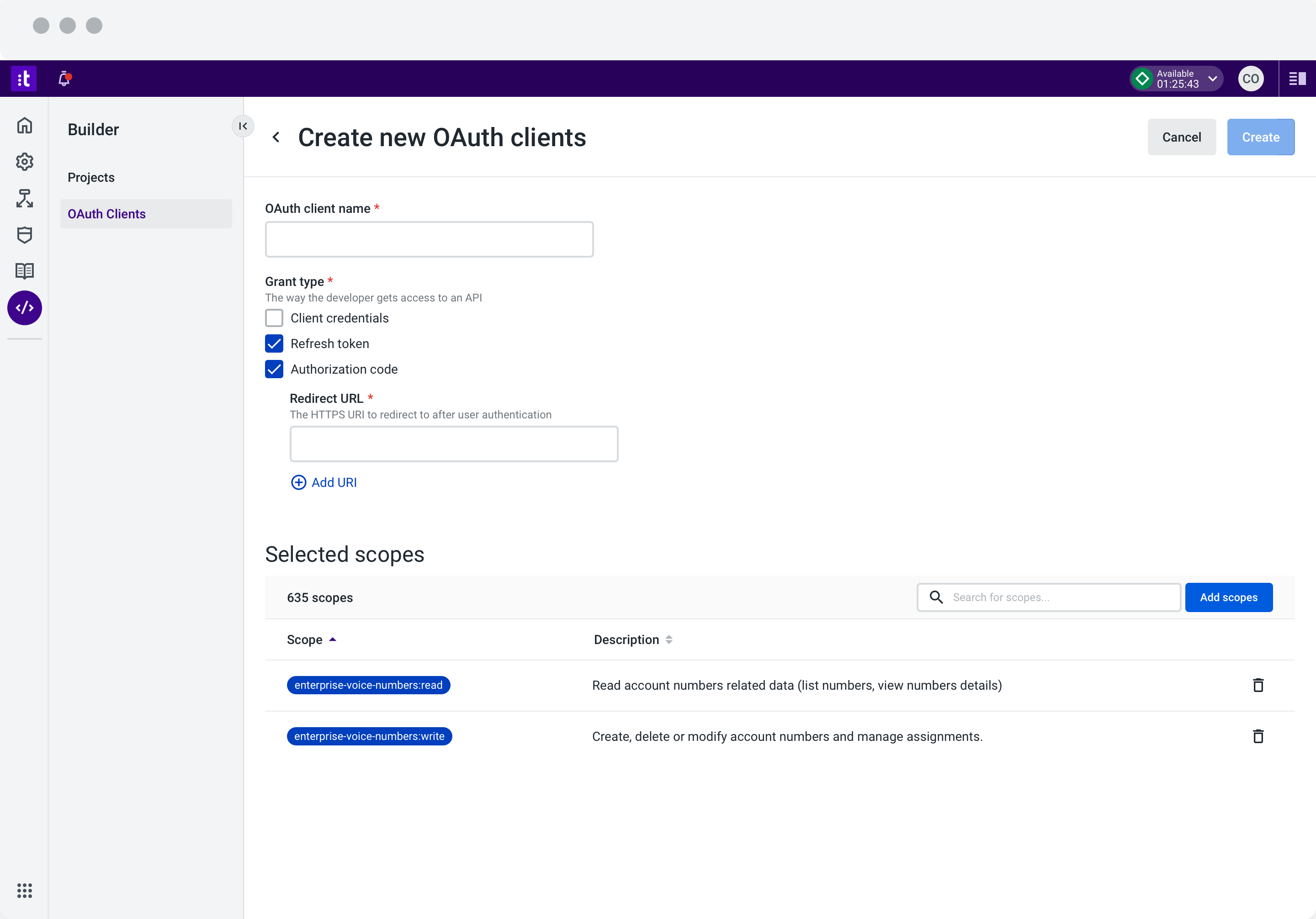This screenshot has height=919, width=1316.
Task: Open the notifications bell
Action: [x=65, y=79]
